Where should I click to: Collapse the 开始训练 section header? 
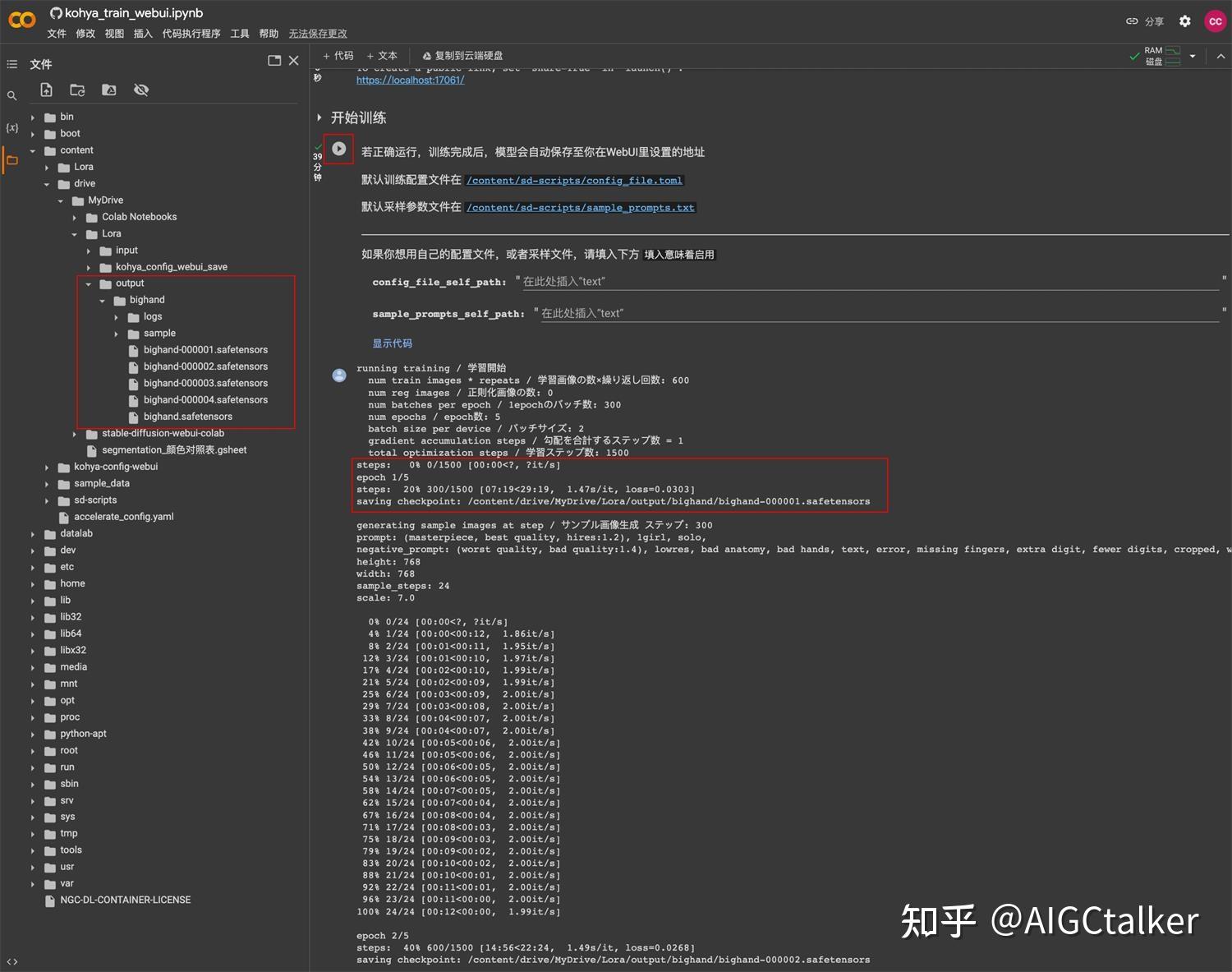[319, 117]
